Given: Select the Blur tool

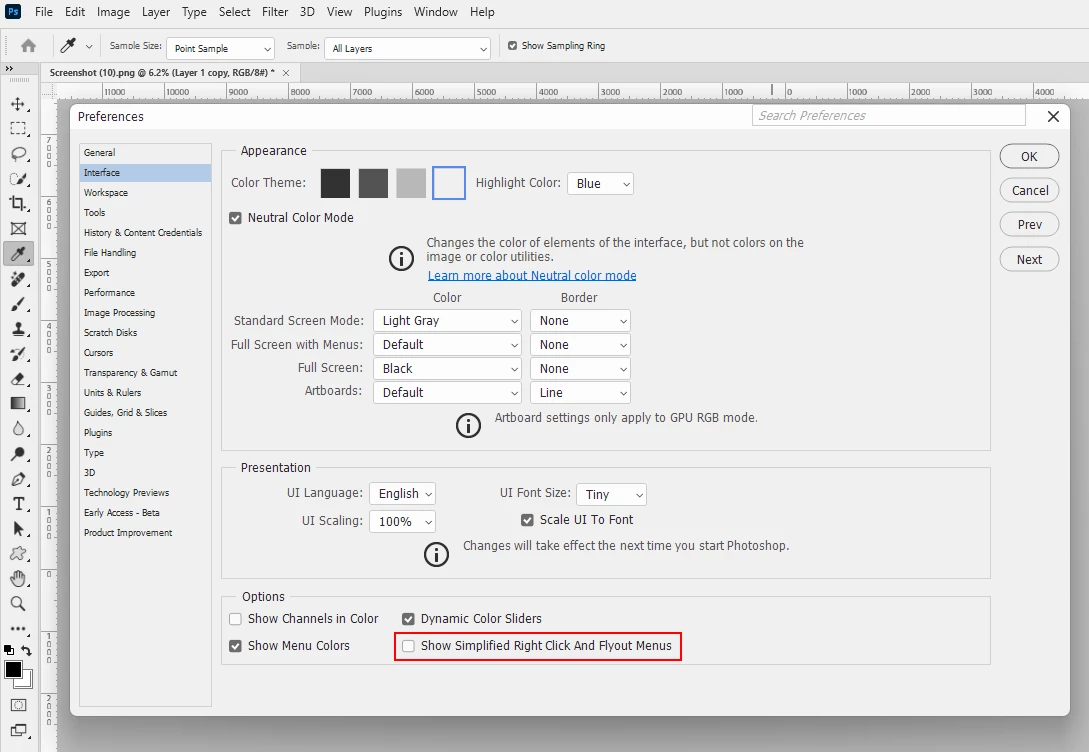Looking at the screenshot, I should pos(18,428).
